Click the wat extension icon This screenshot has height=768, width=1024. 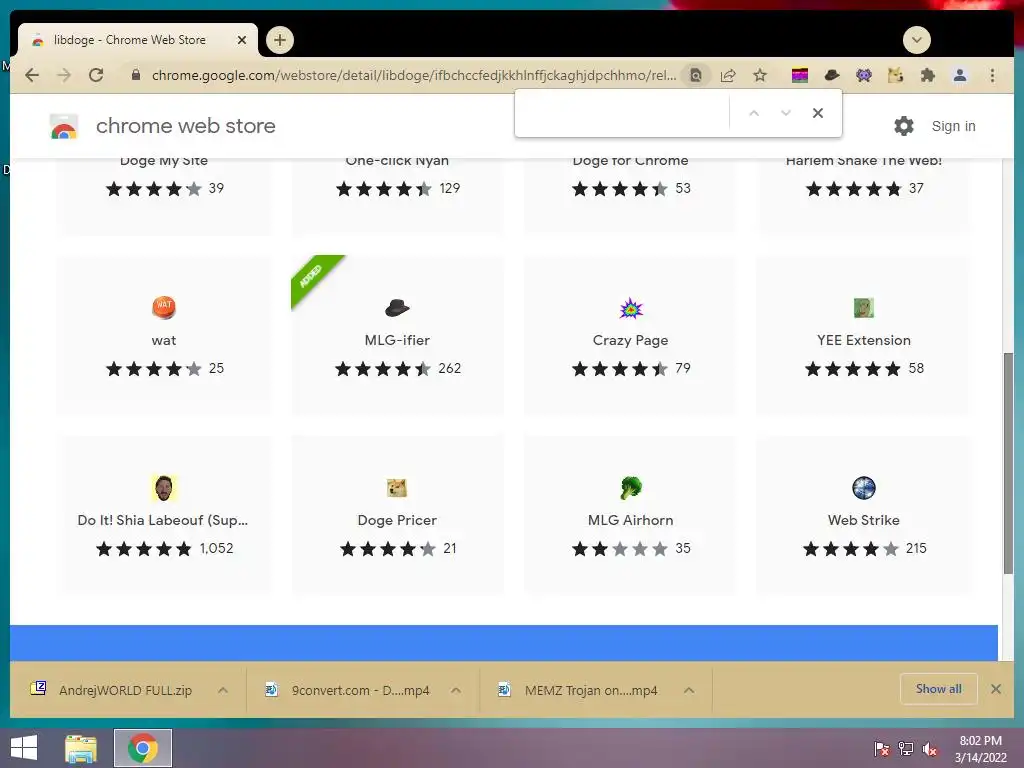click(x=164, y=307)
